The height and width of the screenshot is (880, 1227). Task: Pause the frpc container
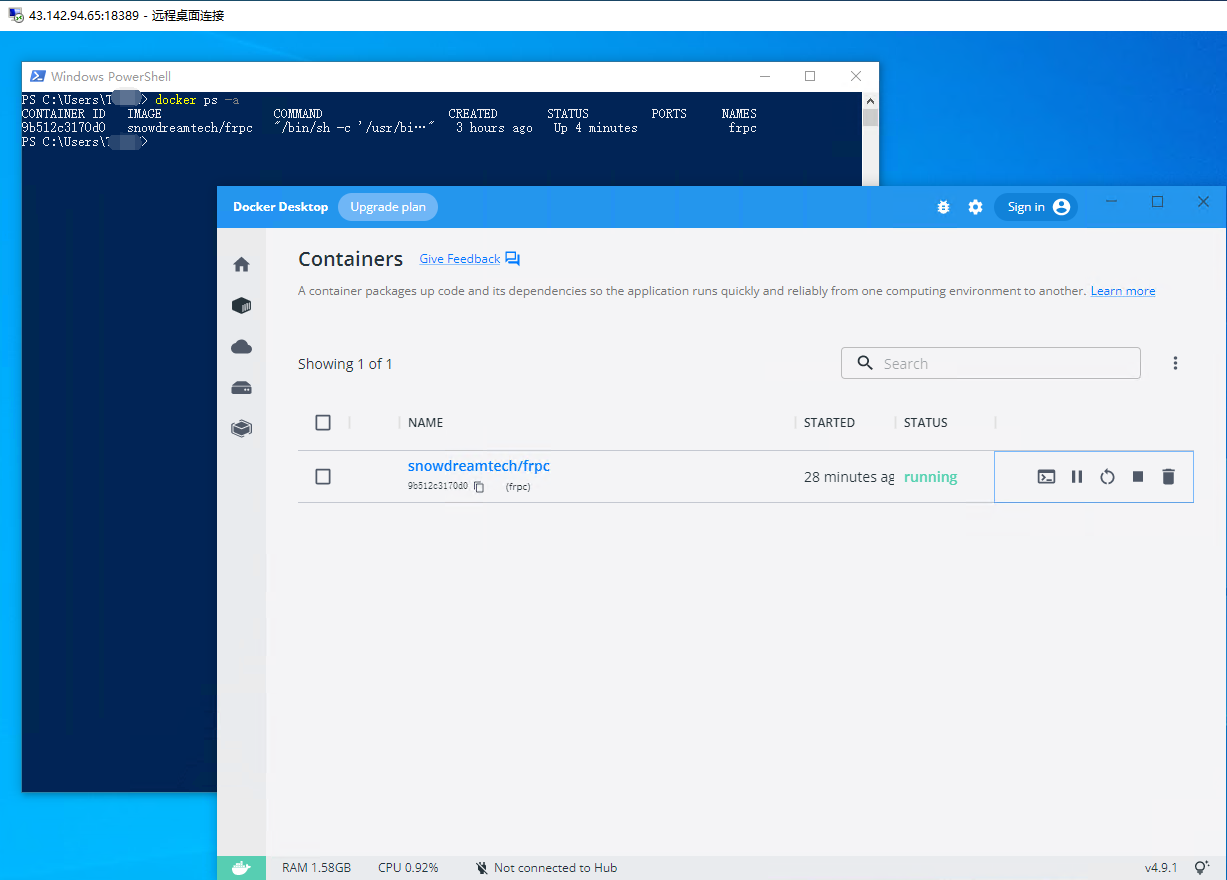tap(1077, 477)
